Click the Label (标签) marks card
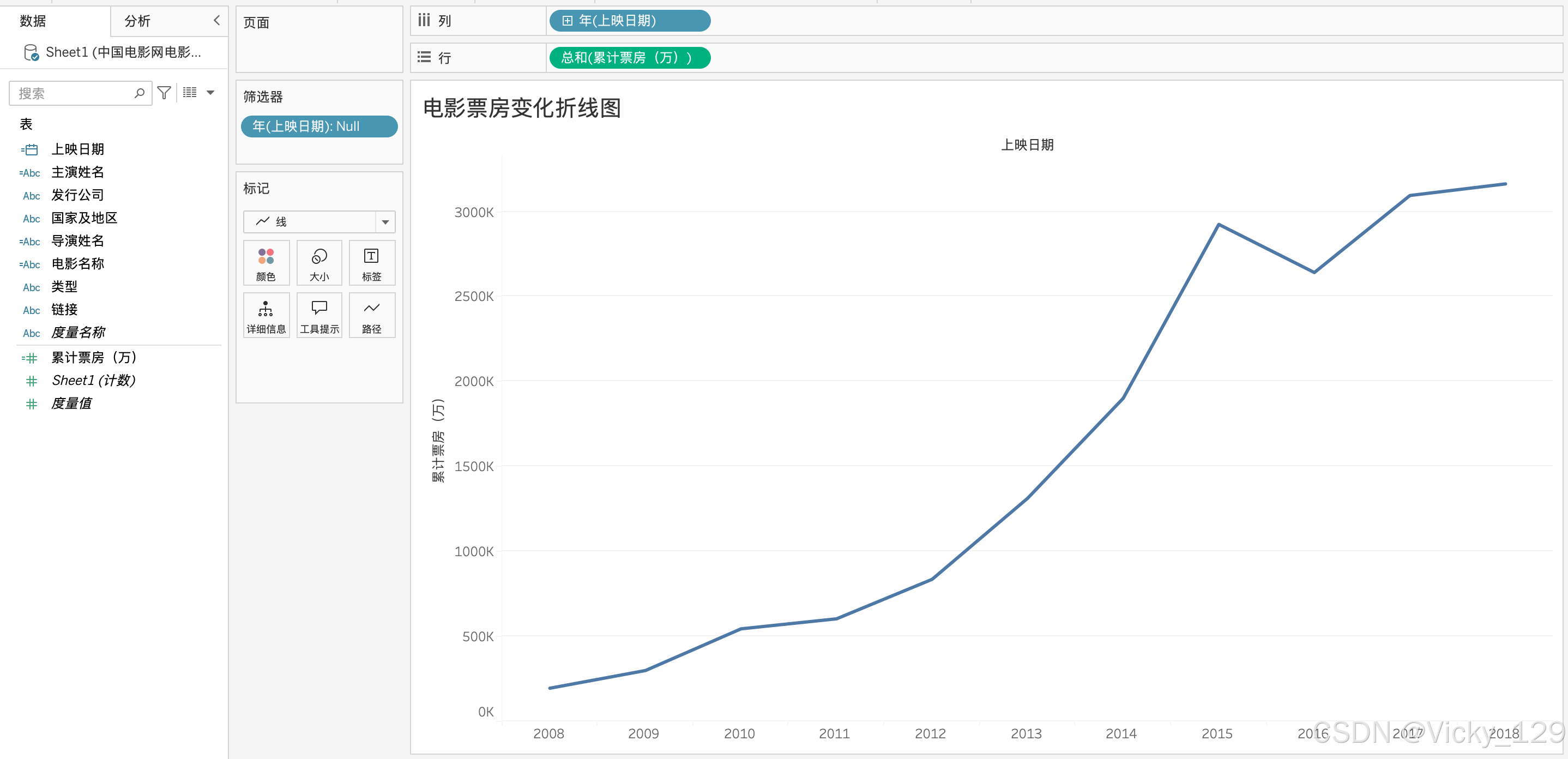Viewport: 1568px width, 759px height. (x=371, y=263)
